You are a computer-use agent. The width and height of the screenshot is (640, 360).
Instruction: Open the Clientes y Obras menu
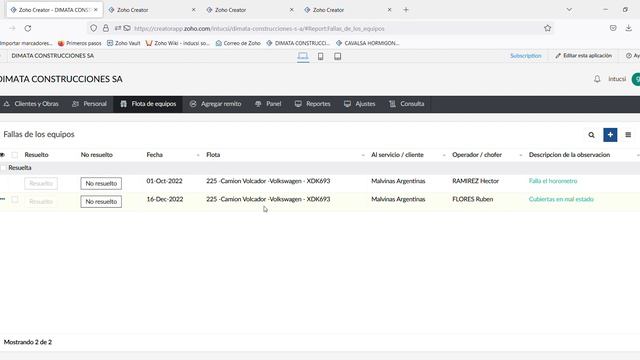click(x=31, y=104)
